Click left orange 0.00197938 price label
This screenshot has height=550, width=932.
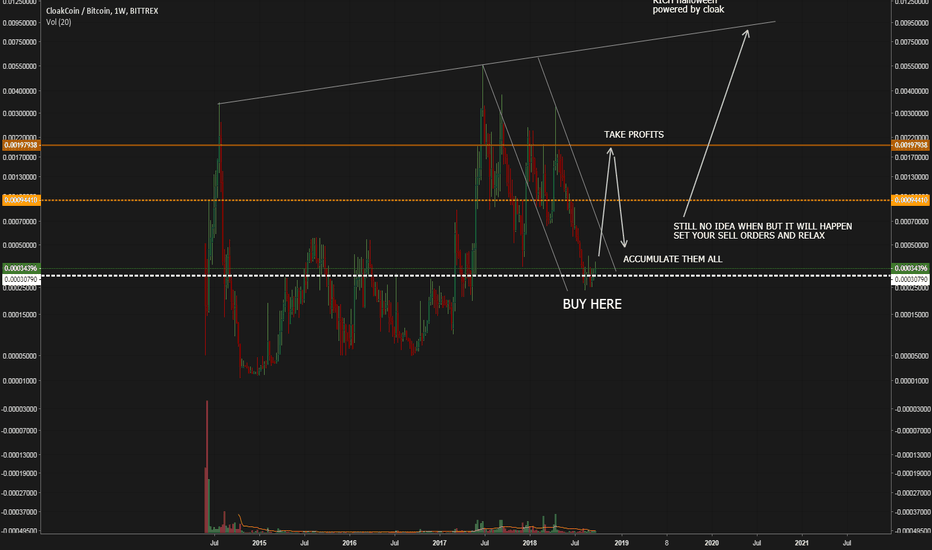point(21,145)
